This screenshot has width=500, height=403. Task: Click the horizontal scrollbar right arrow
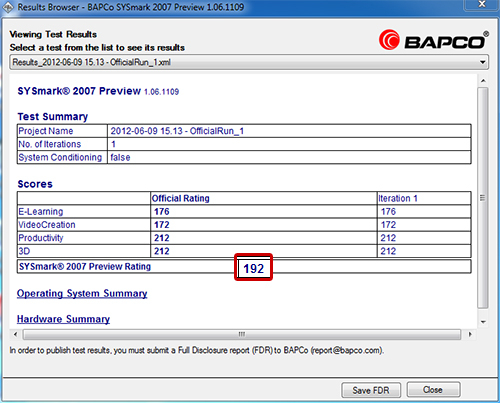coord(470,334)
